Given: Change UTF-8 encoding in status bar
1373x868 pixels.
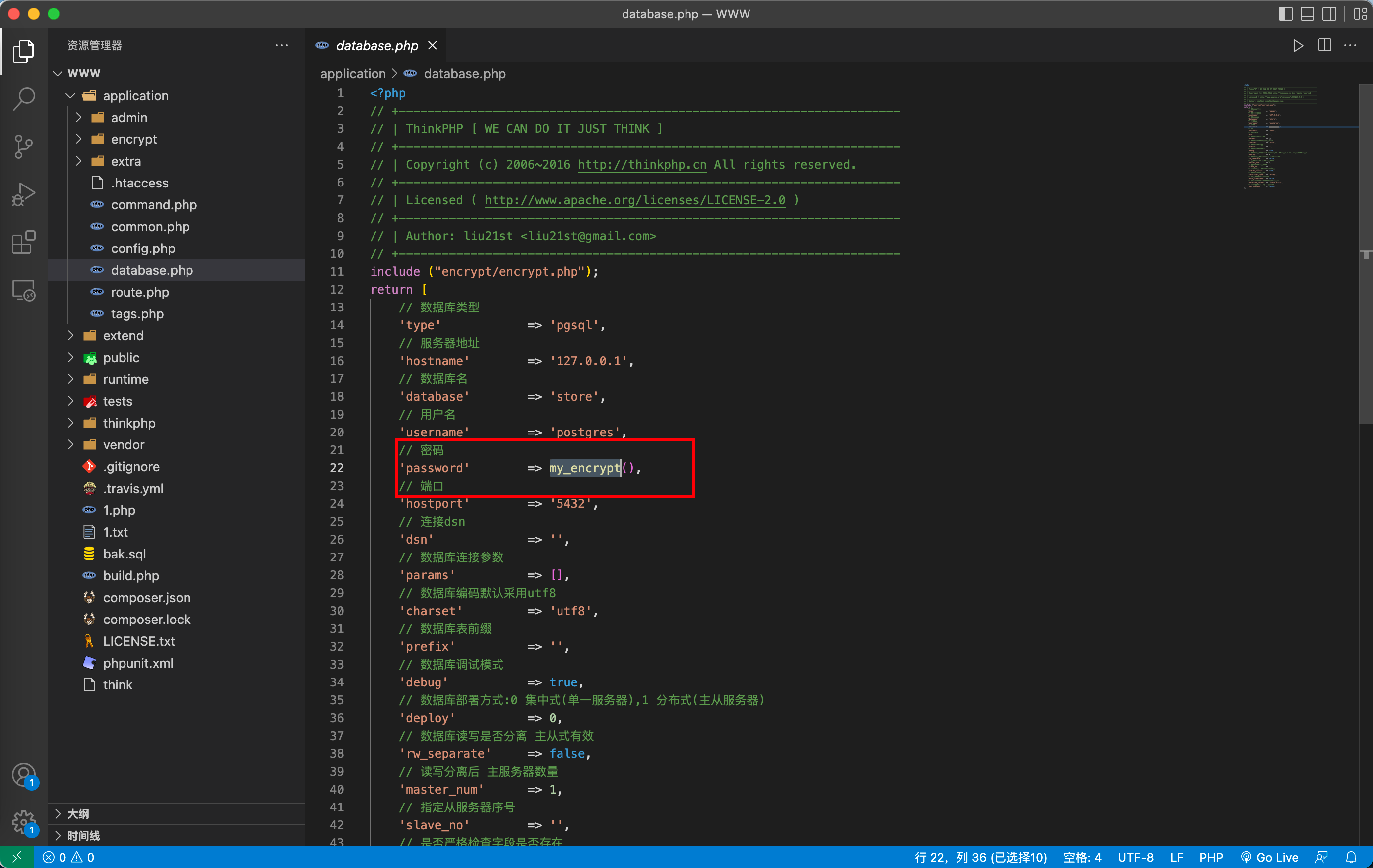Looking at the screenshot, I should 1135,857.
